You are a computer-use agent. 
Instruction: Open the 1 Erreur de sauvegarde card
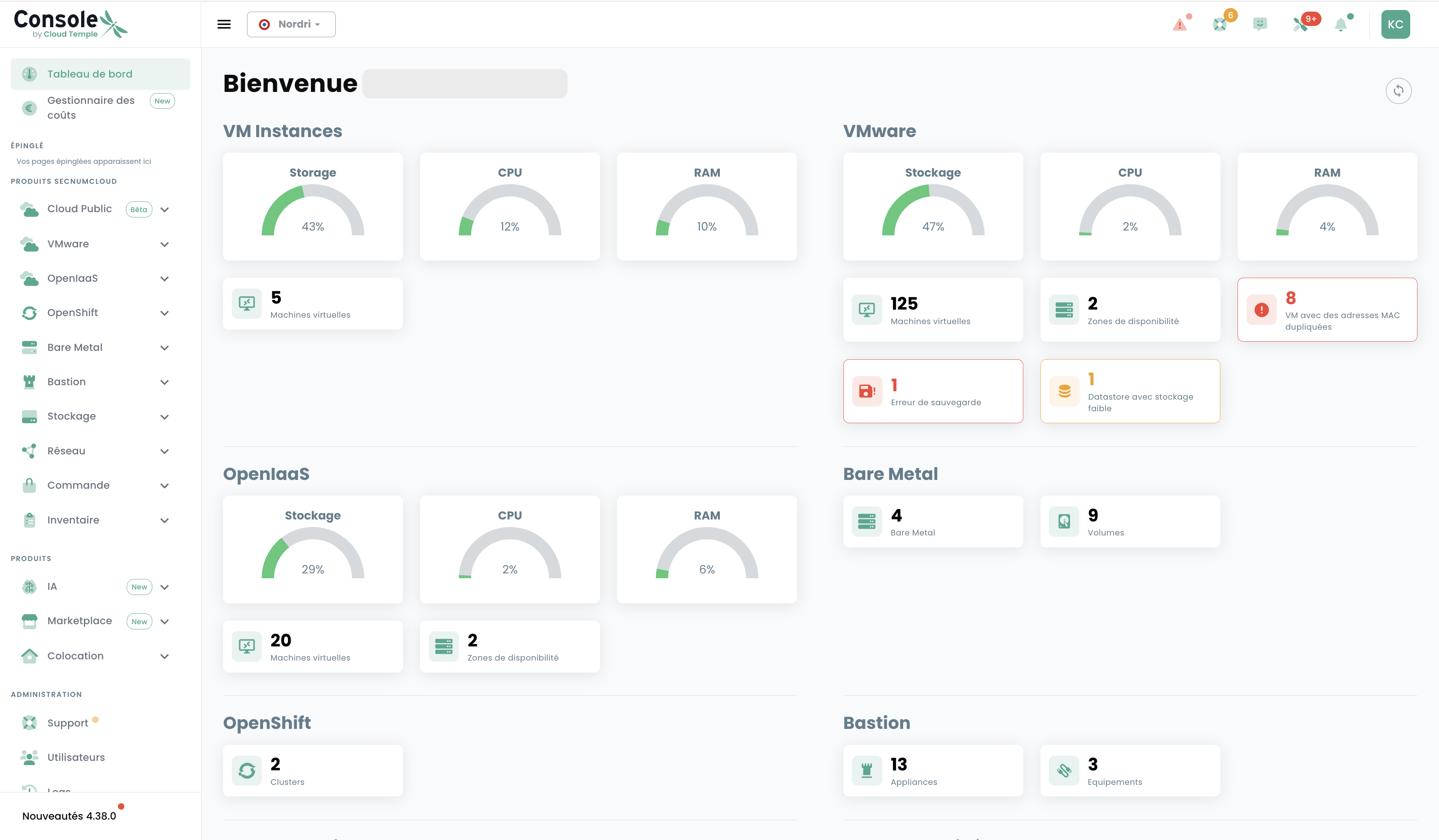click(x=933, y=391)
